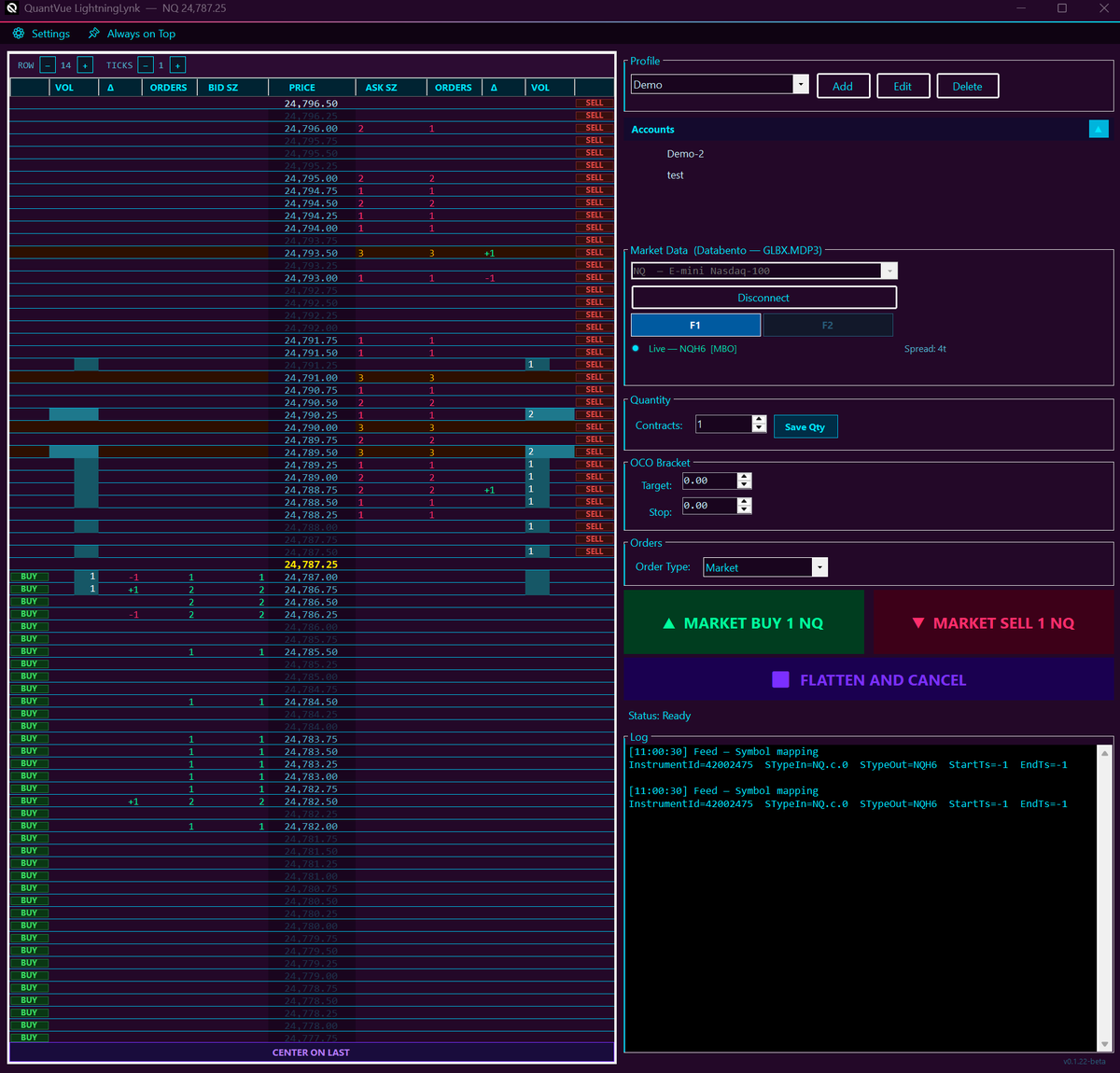Click SELL at price 24,793.50
The width and height of the screenshot is (1120, 1073).
595,253
